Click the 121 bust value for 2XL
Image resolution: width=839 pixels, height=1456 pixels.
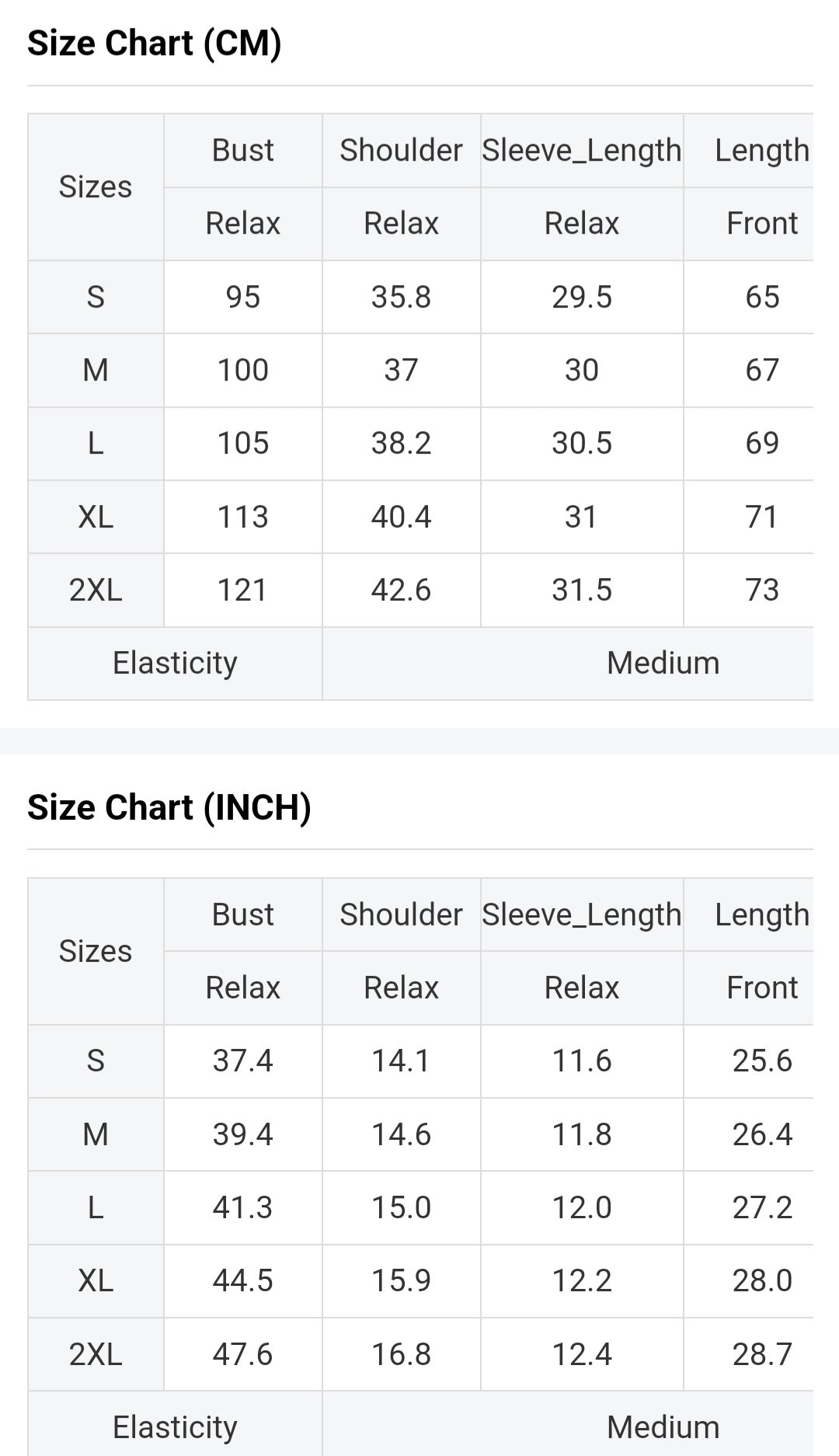[242, 590]
